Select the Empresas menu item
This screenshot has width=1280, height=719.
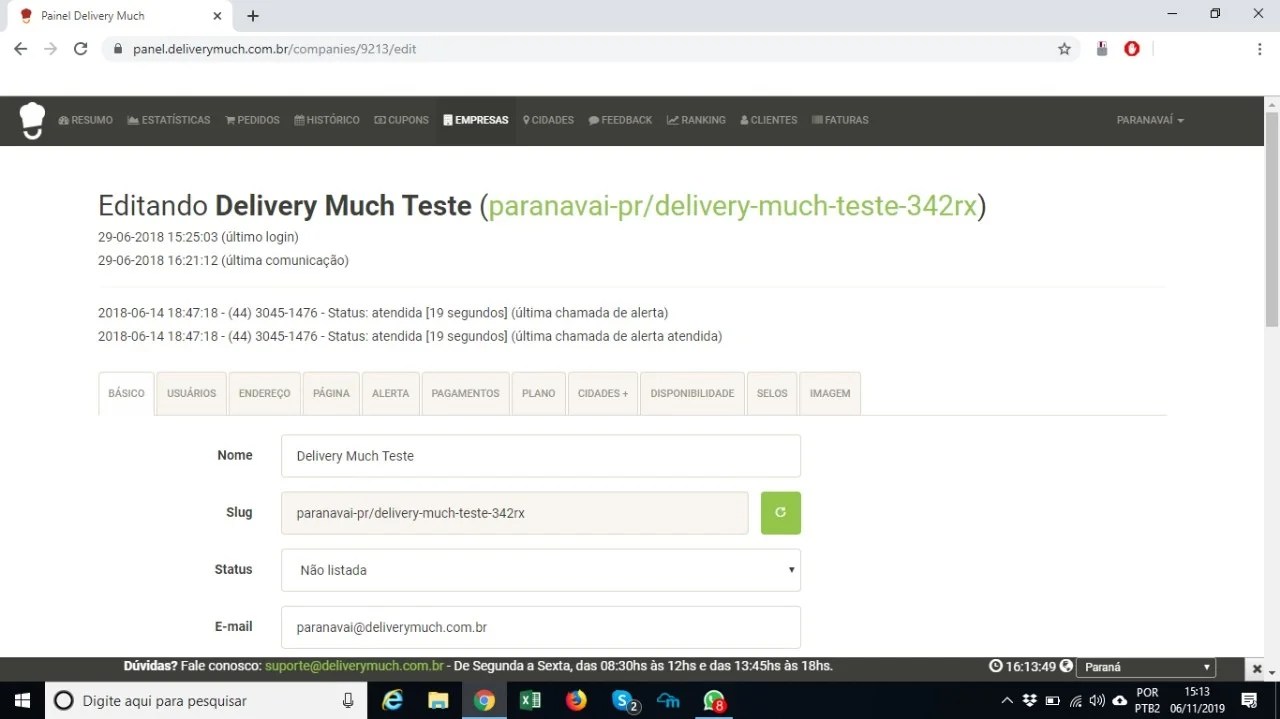coord(476,120)
